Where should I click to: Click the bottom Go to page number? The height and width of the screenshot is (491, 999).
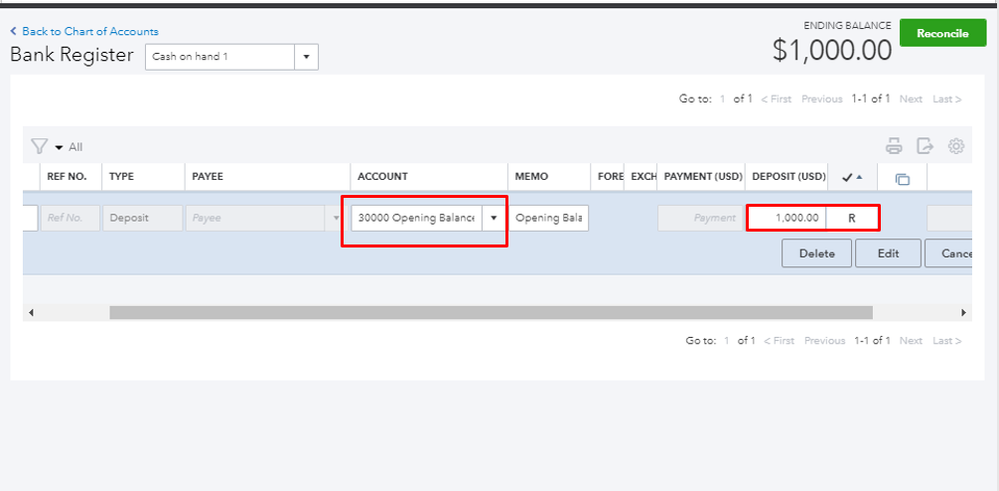(x=726, y=341)
